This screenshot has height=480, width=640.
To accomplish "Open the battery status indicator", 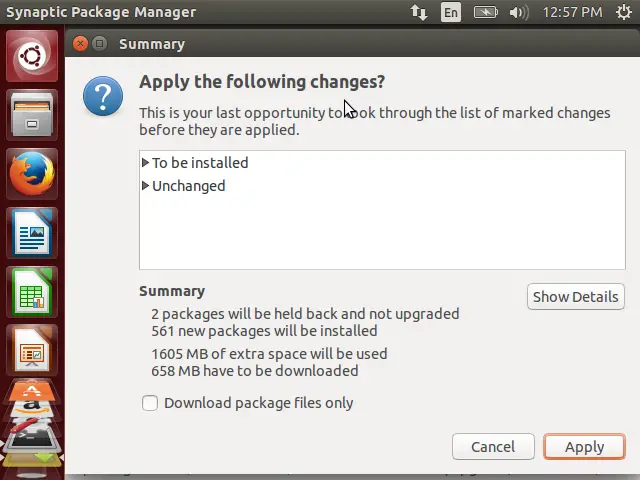I will click(x=485, y=12).
